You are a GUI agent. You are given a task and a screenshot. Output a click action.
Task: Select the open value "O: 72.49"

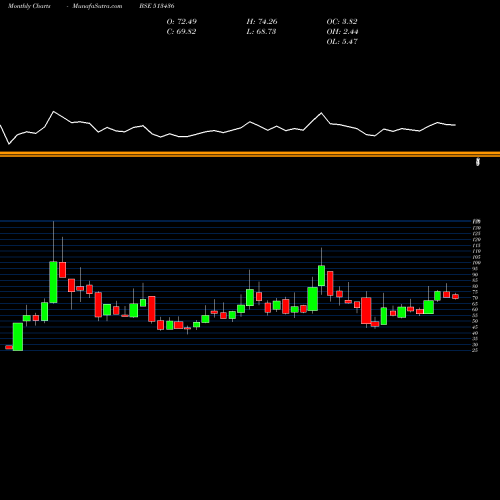[x=182, y=21]
